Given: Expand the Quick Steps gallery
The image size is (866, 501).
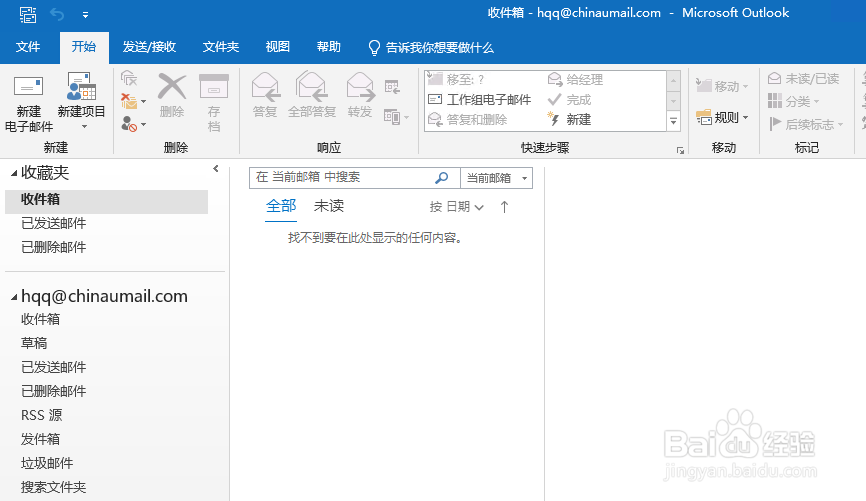Looking at the screenshot, I should pos(673,122).
